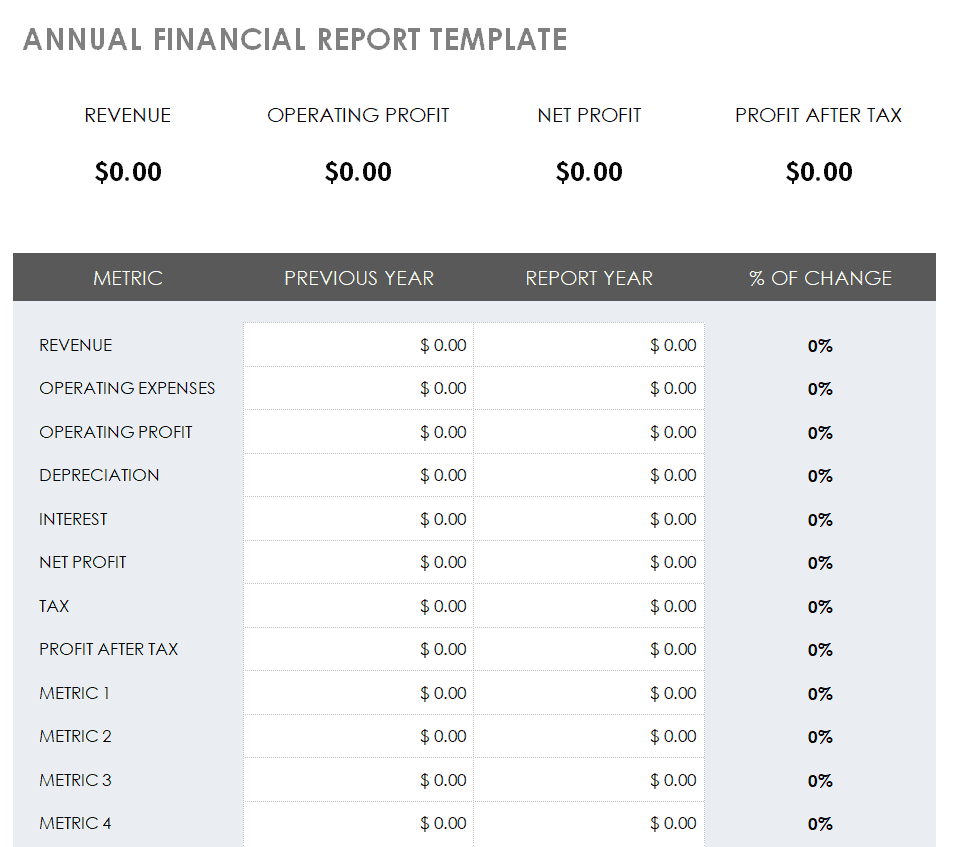957x847 pixels.
Task: Select the Report Year column header
Action: pyautogui.click(x=589, y=278)
